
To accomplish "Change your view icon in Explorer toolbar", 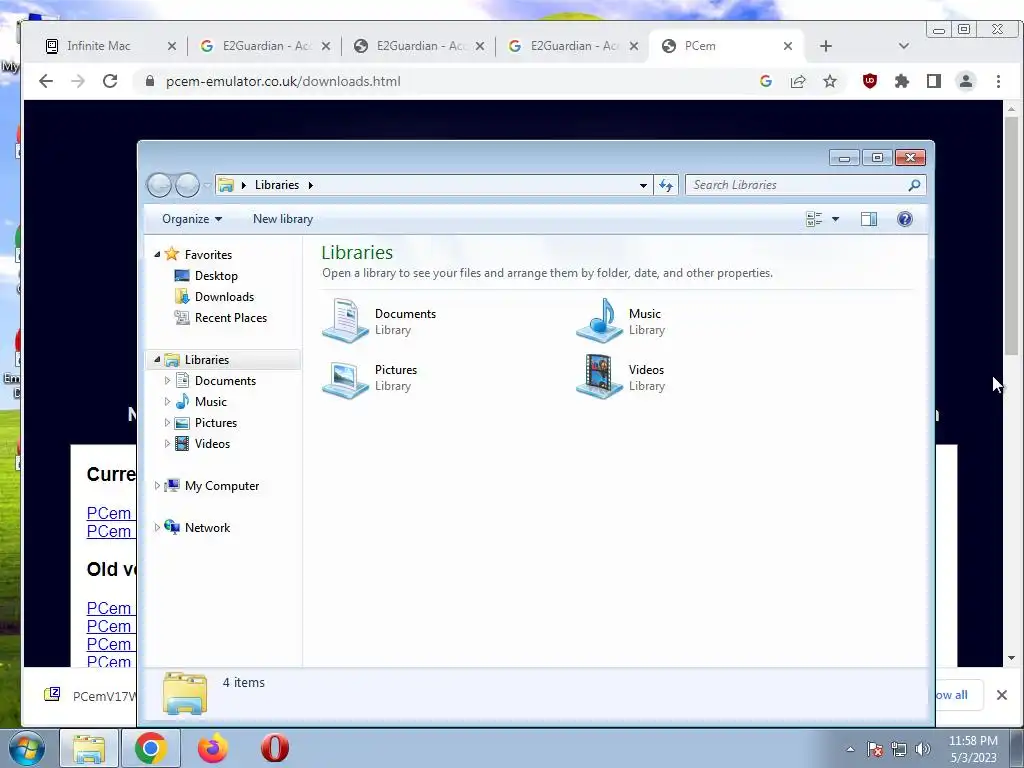I will [814, 219].
